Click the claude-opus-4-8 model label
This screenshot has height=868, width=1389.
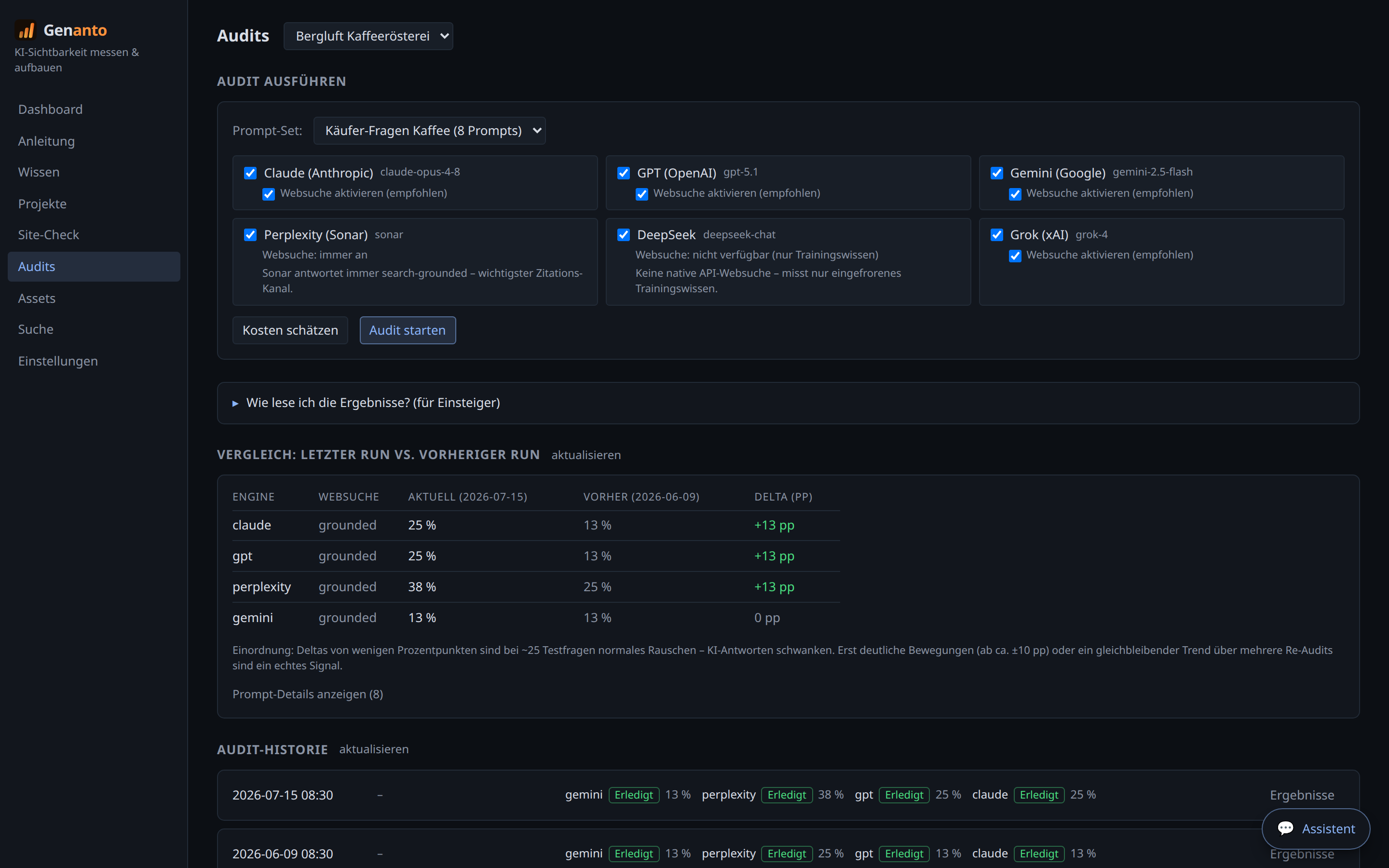click(420, 172)
